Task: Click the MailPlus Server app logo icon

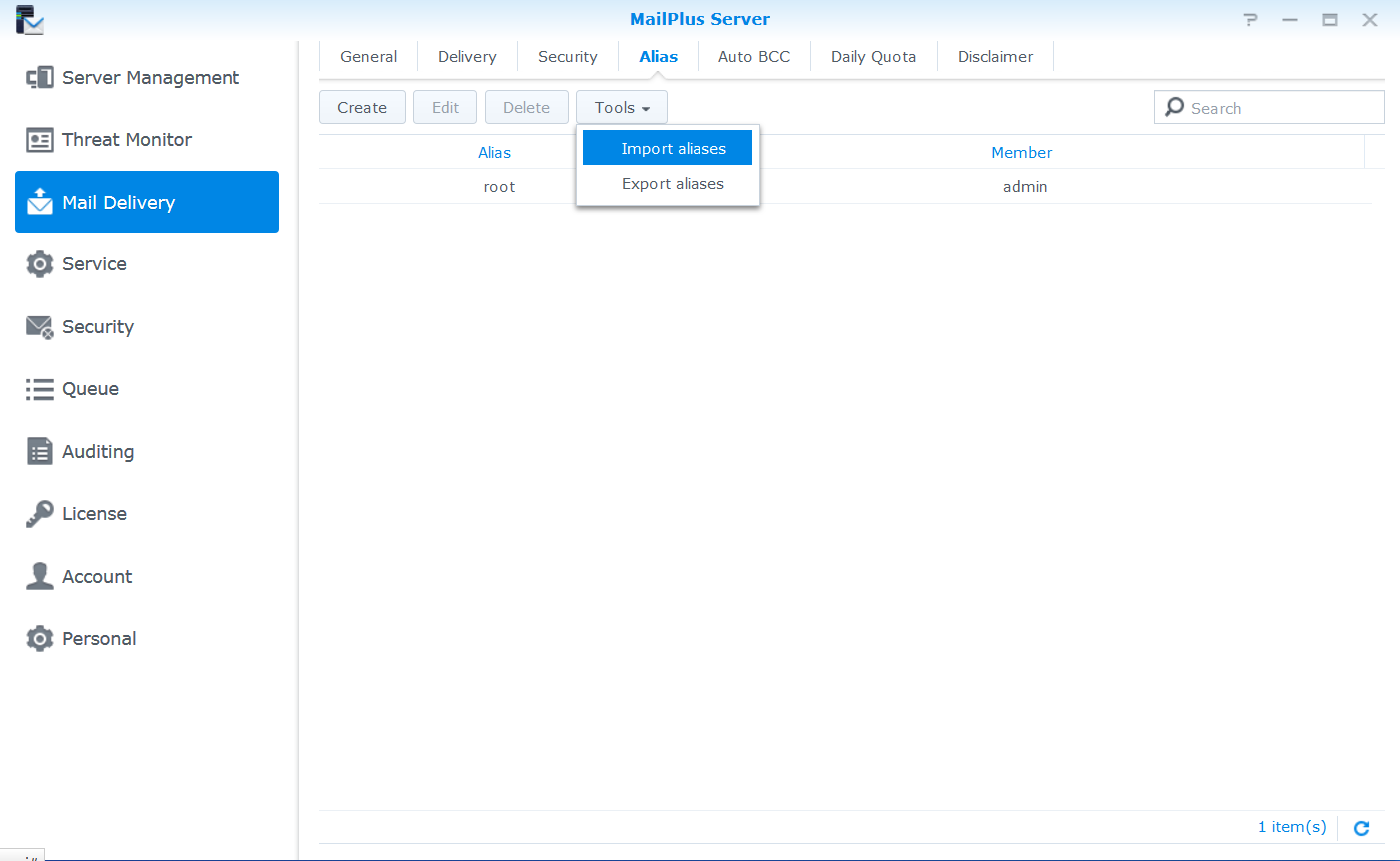Action: point(30,19)
